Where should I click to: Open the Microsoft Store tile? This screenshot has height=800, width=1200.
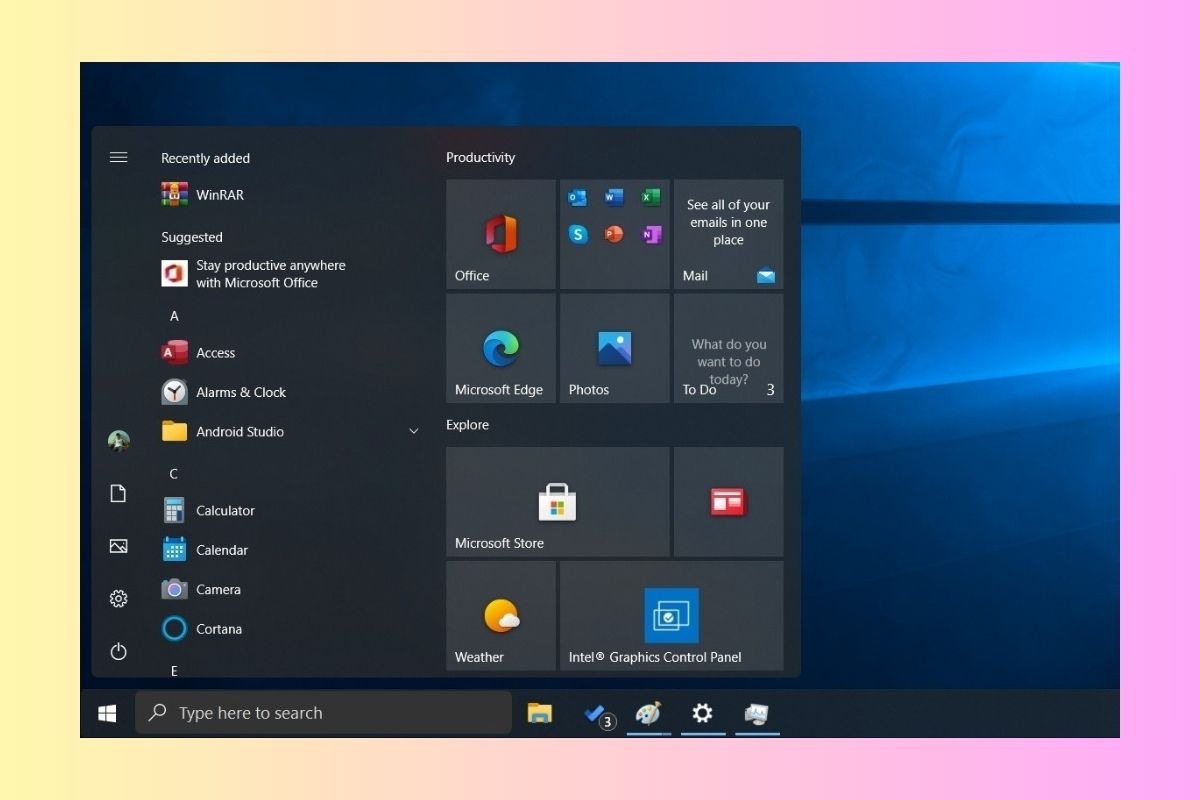(x=558, y=502)
